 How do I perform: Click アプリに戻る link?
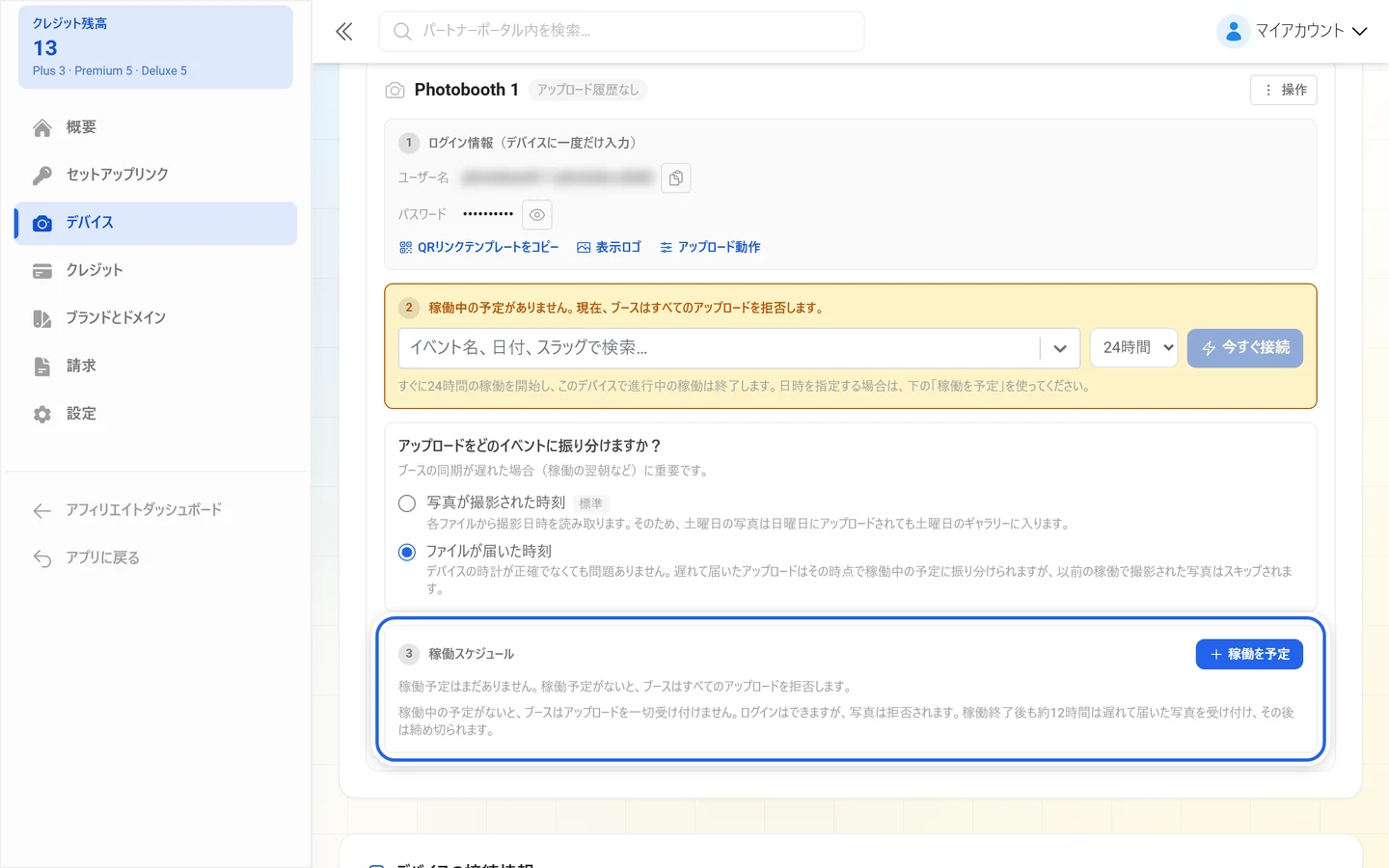156,558
